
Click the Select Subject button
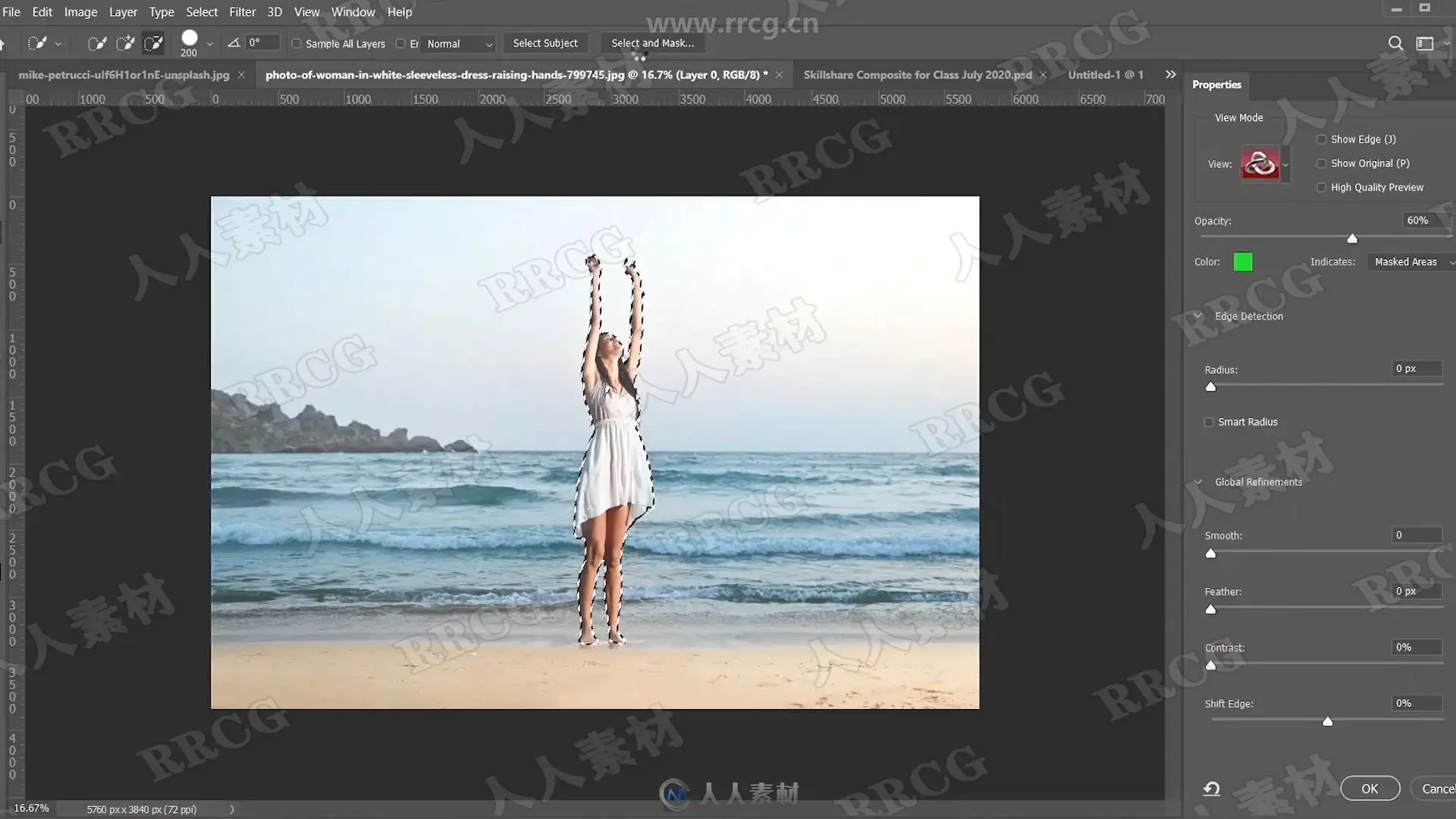pos(544,43)
